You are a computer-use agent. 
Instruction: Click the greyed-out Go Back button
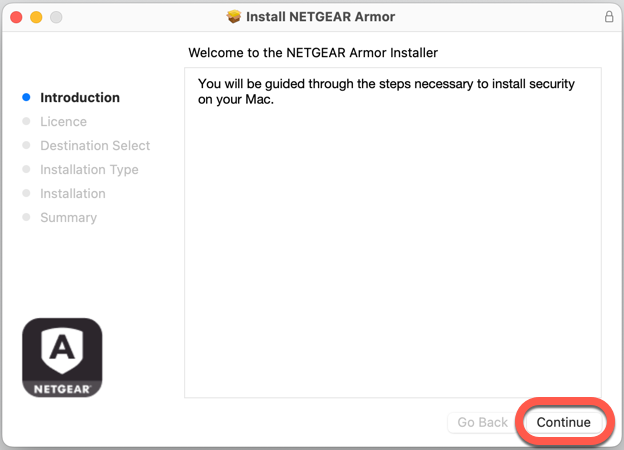pyautogui.click(x=482, y=422)
